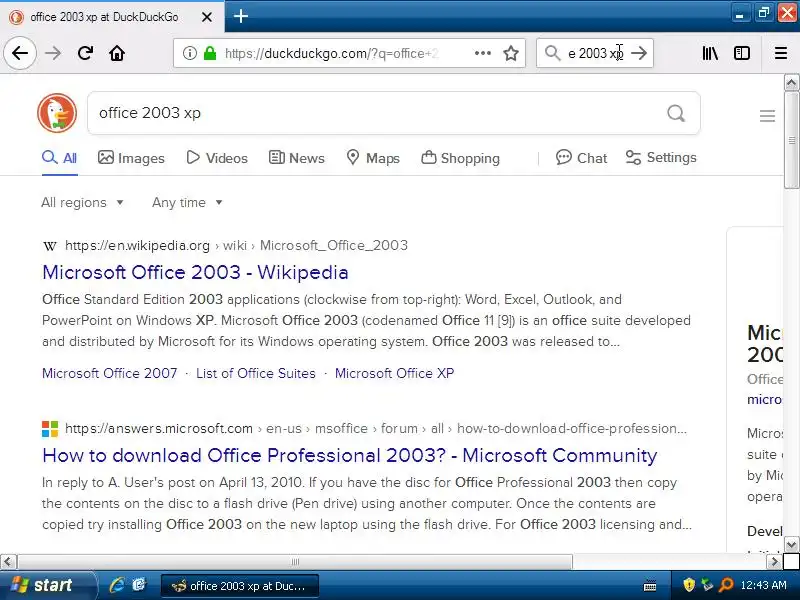
Task: Click the tray keyboard icon
Action: pos(650,585)
